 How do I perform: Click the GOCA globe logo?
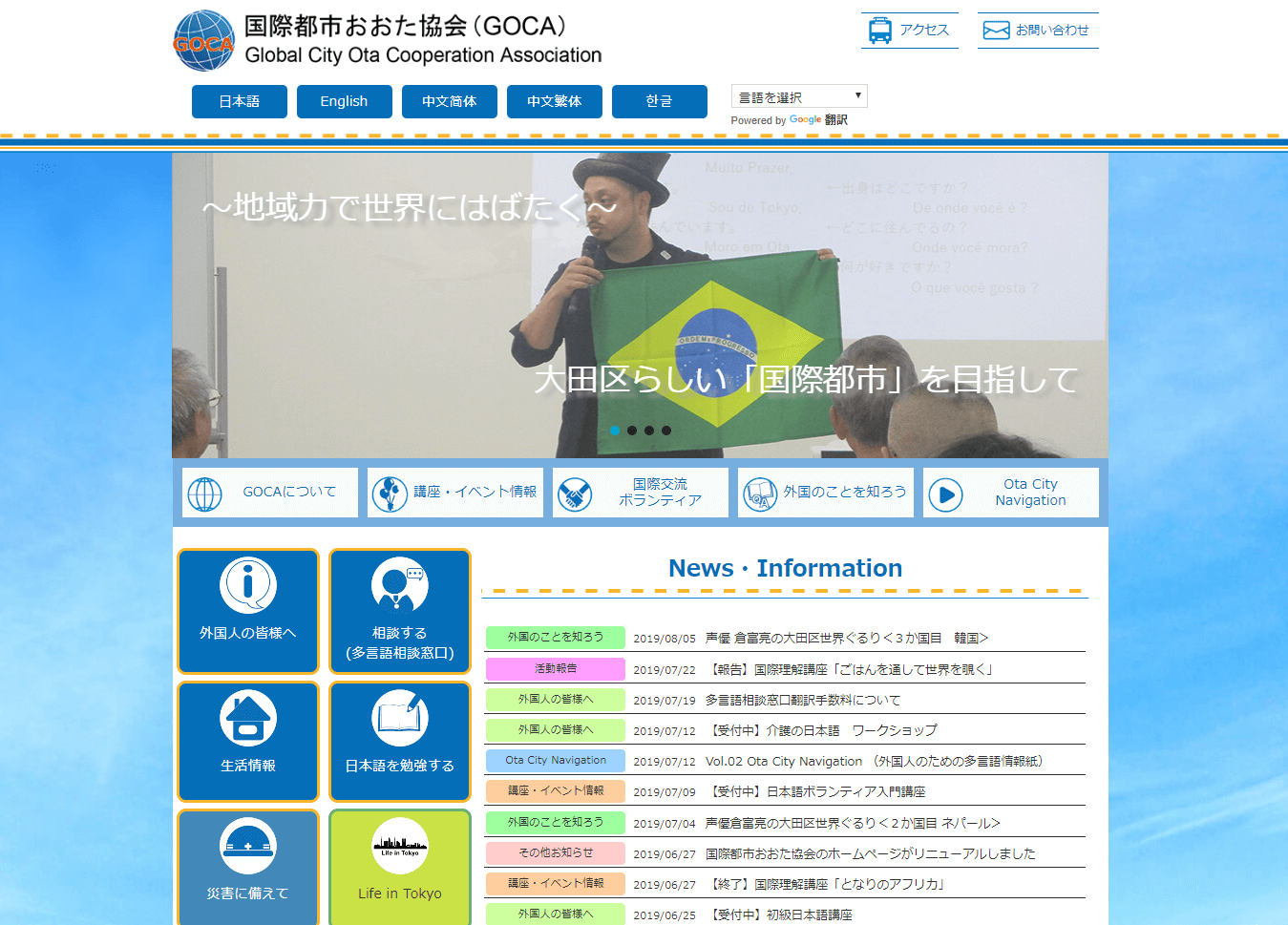(203, 41)
